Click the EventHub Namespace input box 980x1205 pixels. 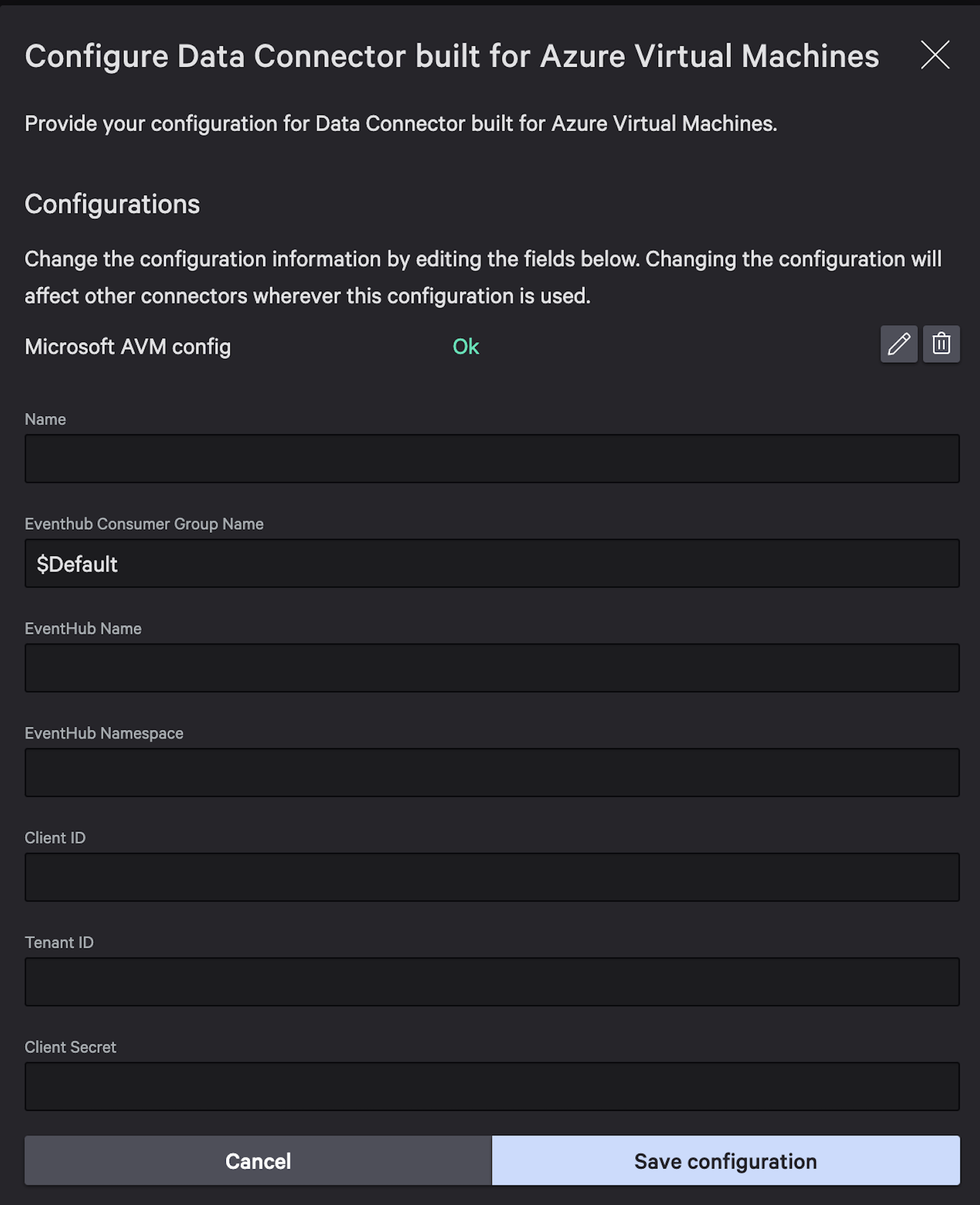click(x=492, y=773)
